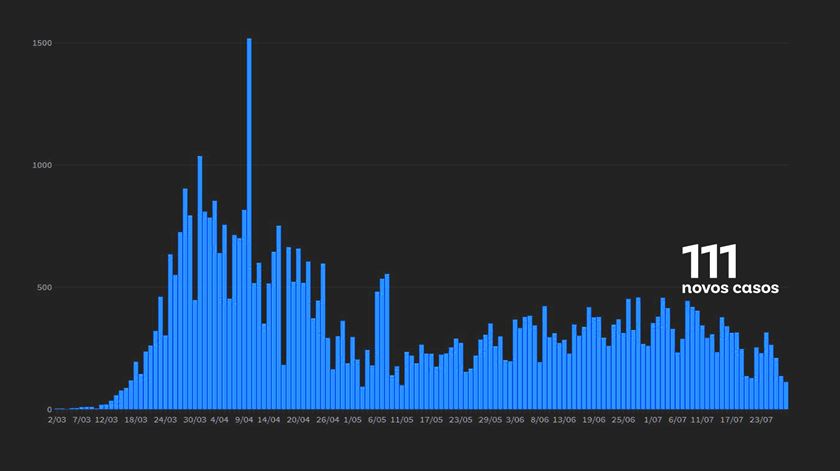This screenshot has width=840, height=471.
Task: Click the 9/04 date label
Action: (244, 420)
